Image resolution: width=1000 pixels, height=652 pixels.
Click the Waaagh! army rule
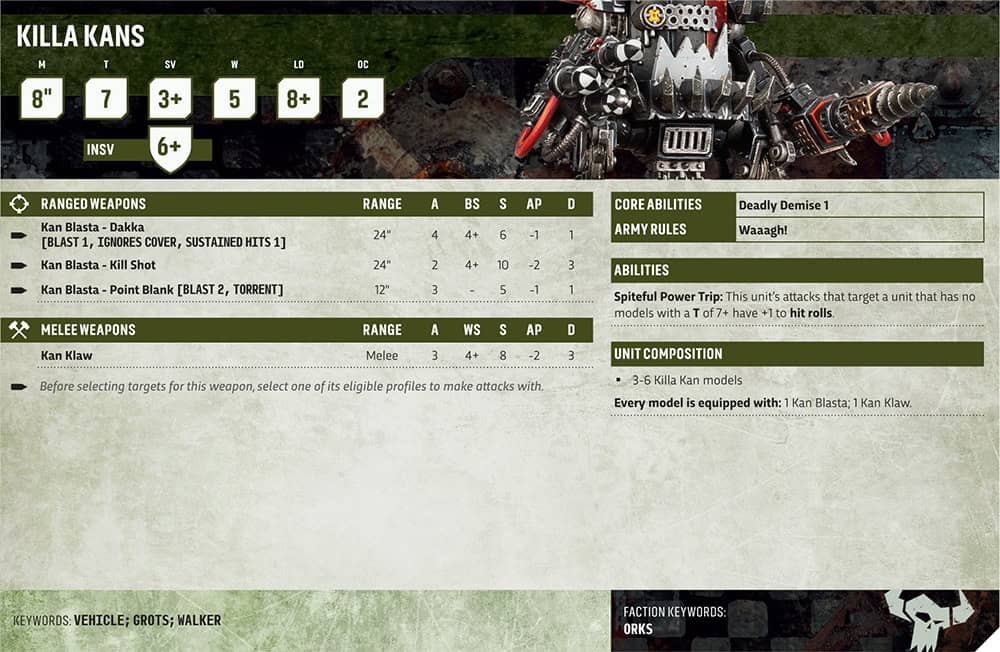pyautogui.click(x=763, y=230)
